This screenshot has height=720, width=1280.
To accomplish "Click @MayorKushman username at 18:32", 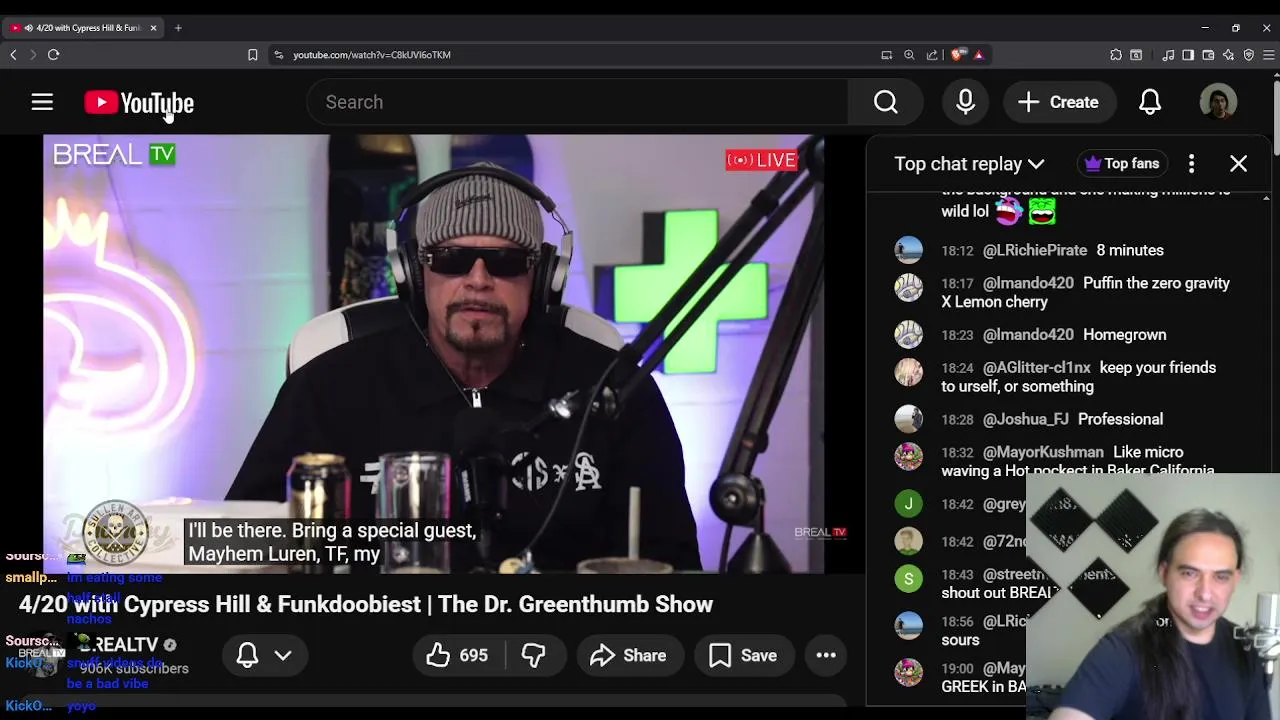I will coord(1043,452).
